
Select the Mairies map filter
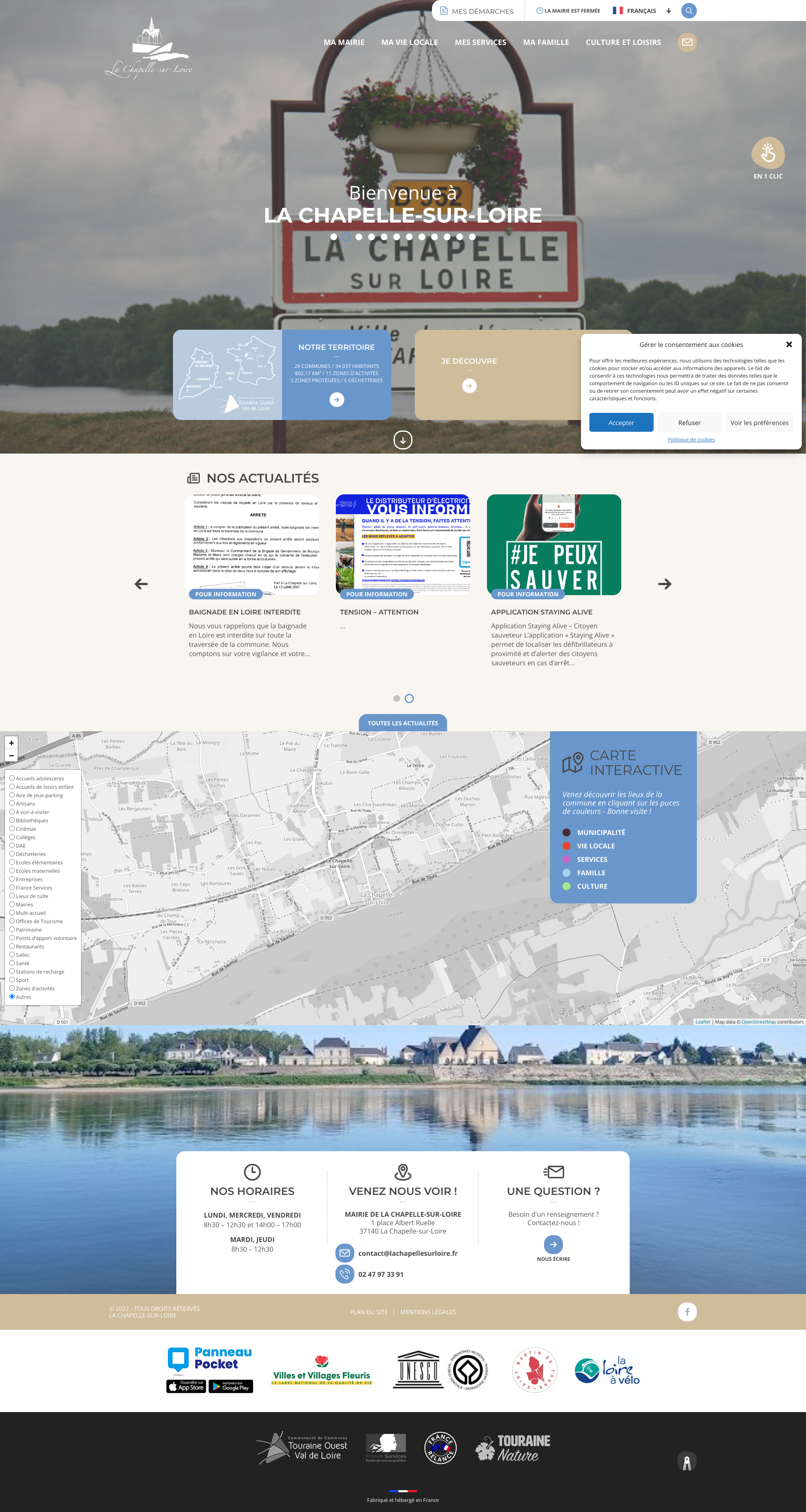[x=12, y=904]
